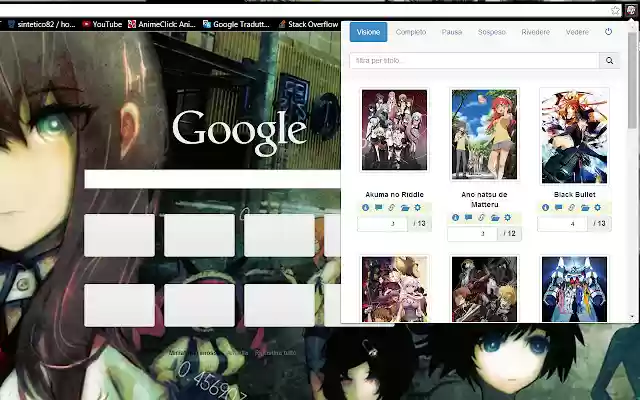The height and width of the screenshot is (400, 640).
Task: Open settings gear for Black Bullet
Action: point(598,208)
